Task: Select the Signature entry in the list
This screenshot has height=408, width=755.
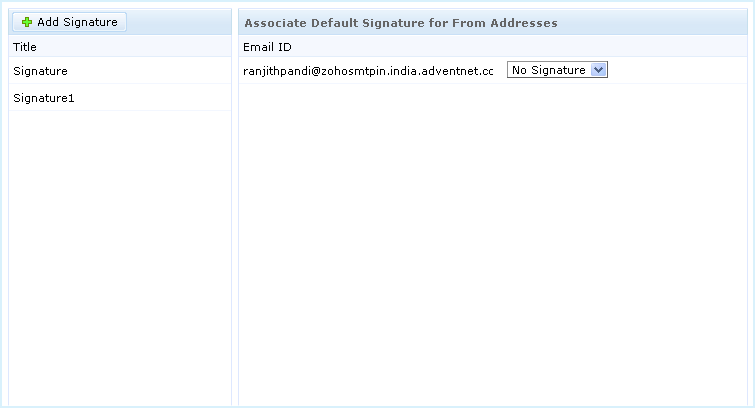Action: click(40, 71)
